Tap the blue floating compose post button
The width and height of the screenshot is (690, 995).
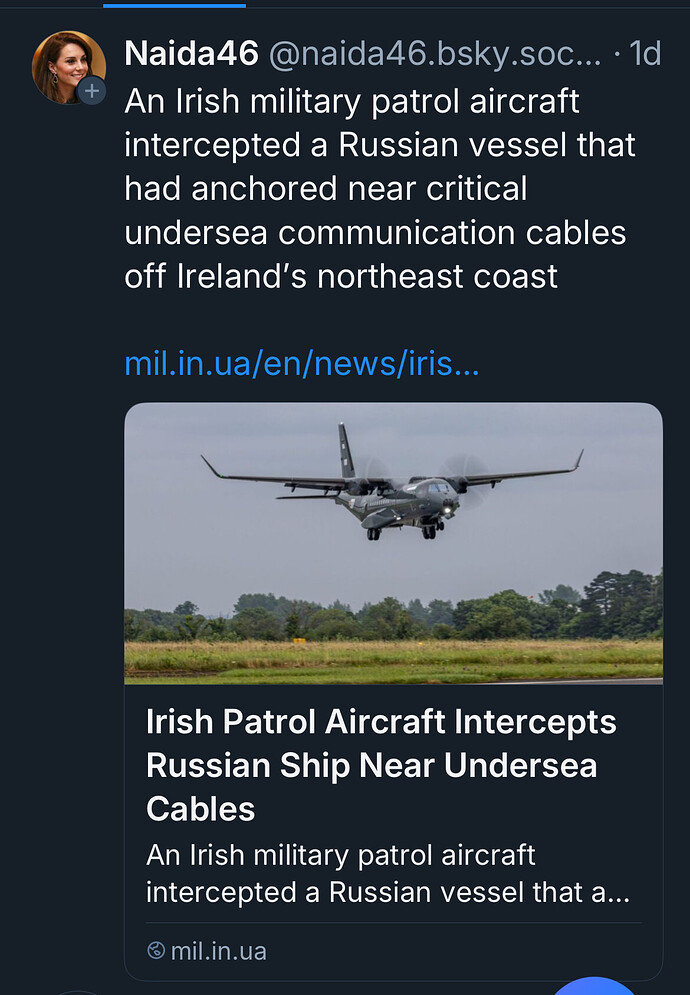pos(594,987)
